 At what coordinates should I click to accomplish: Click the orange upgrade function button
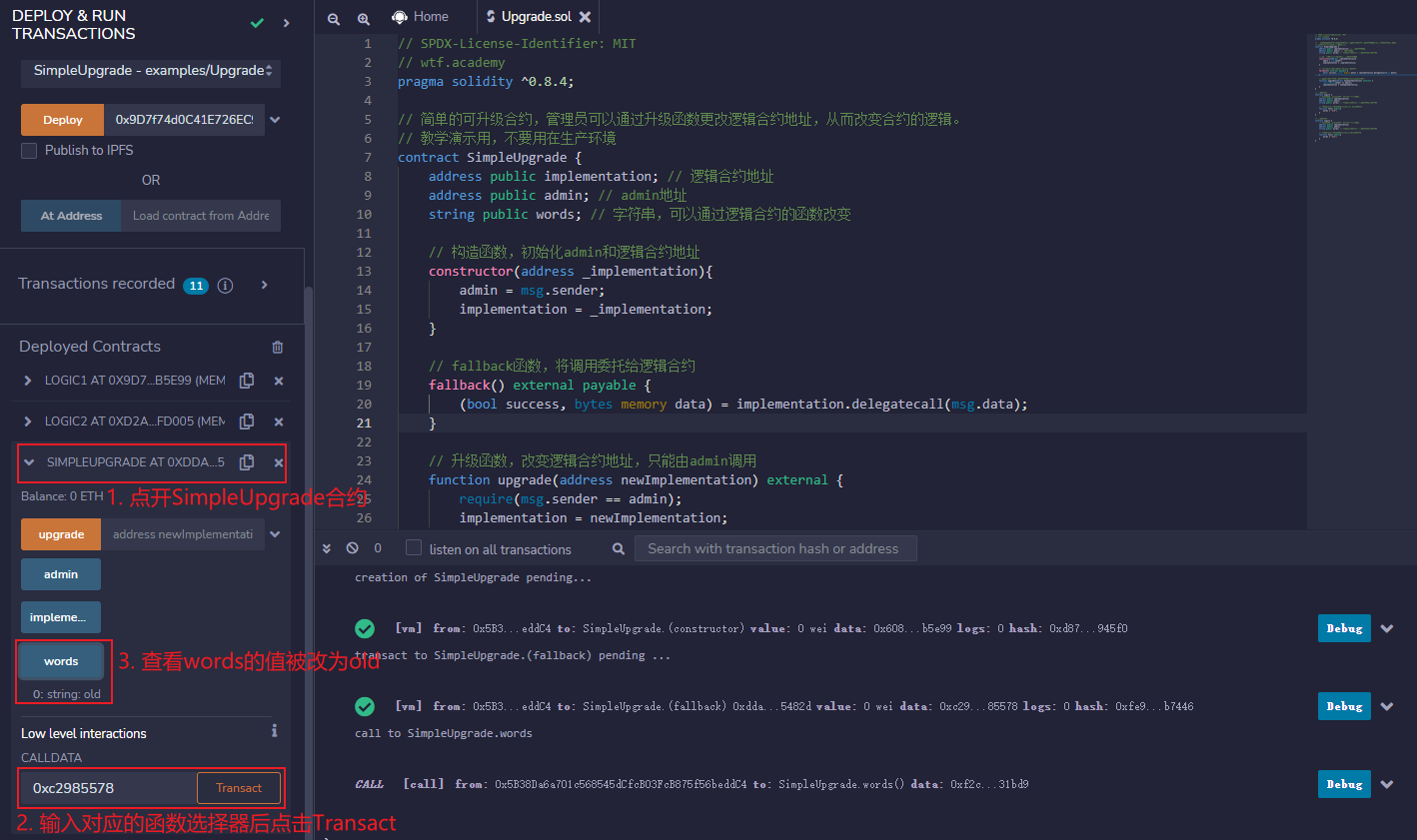point(61,534)
